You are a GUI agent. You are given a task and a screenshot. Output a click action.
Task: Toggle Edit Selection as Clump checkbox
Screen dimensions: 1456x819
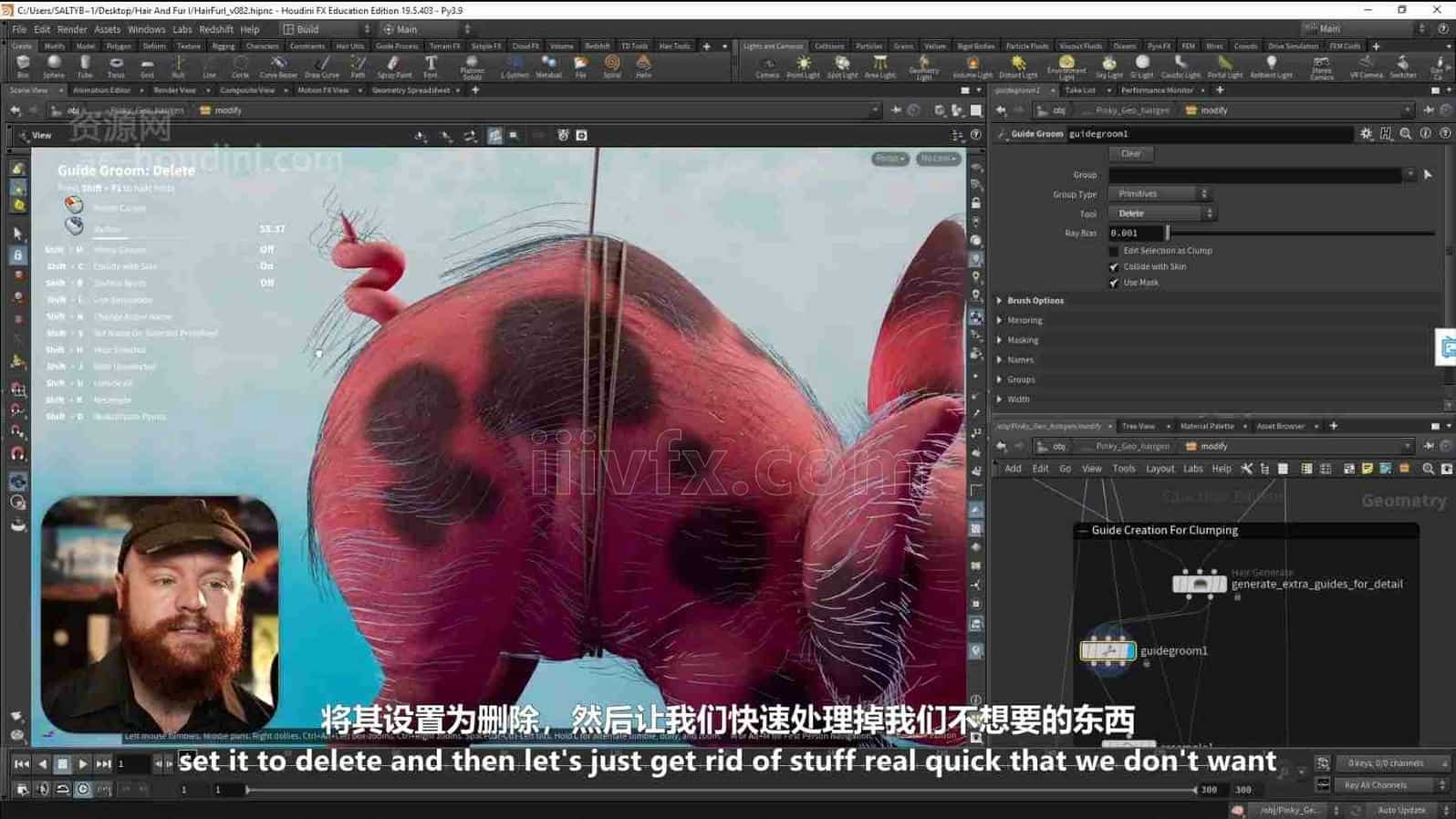tap(1113, 251)
